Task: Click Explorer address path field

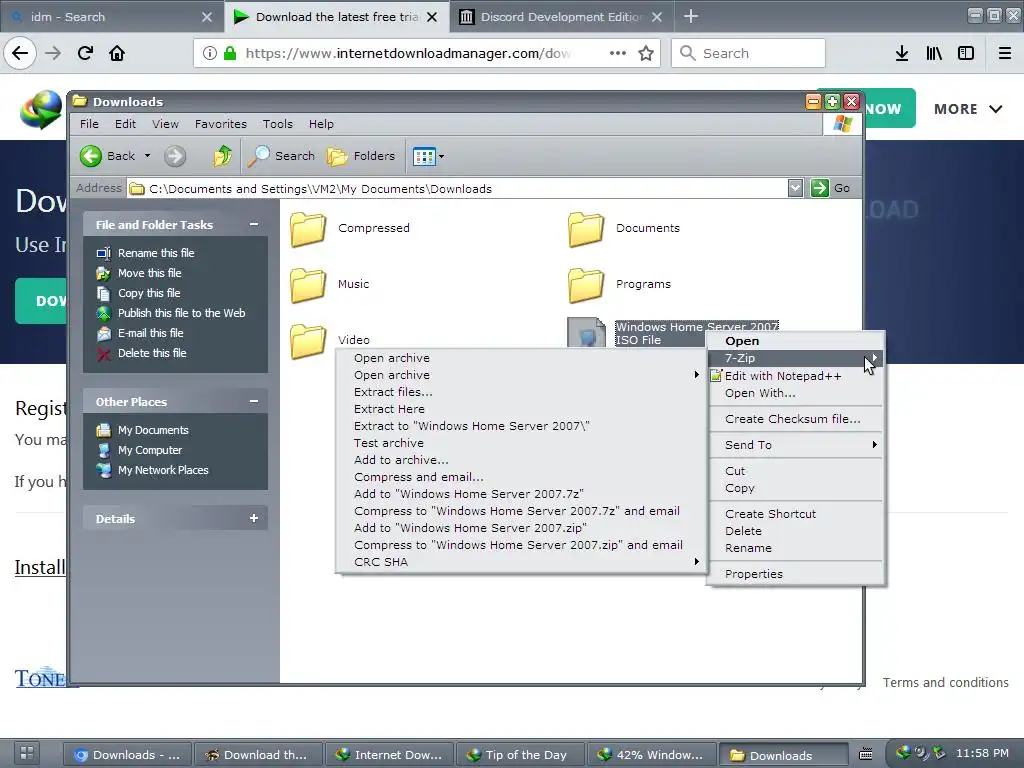Action: click(x=457, y=189)
